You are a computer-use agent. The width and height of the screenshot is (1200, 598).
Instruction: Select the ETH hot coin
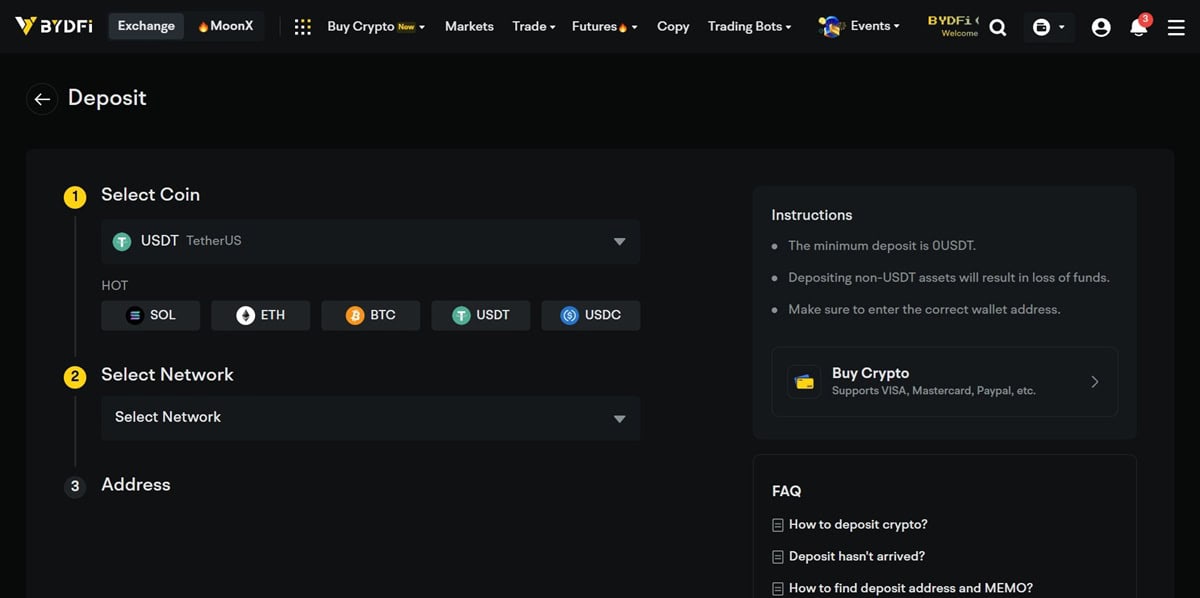260,315
